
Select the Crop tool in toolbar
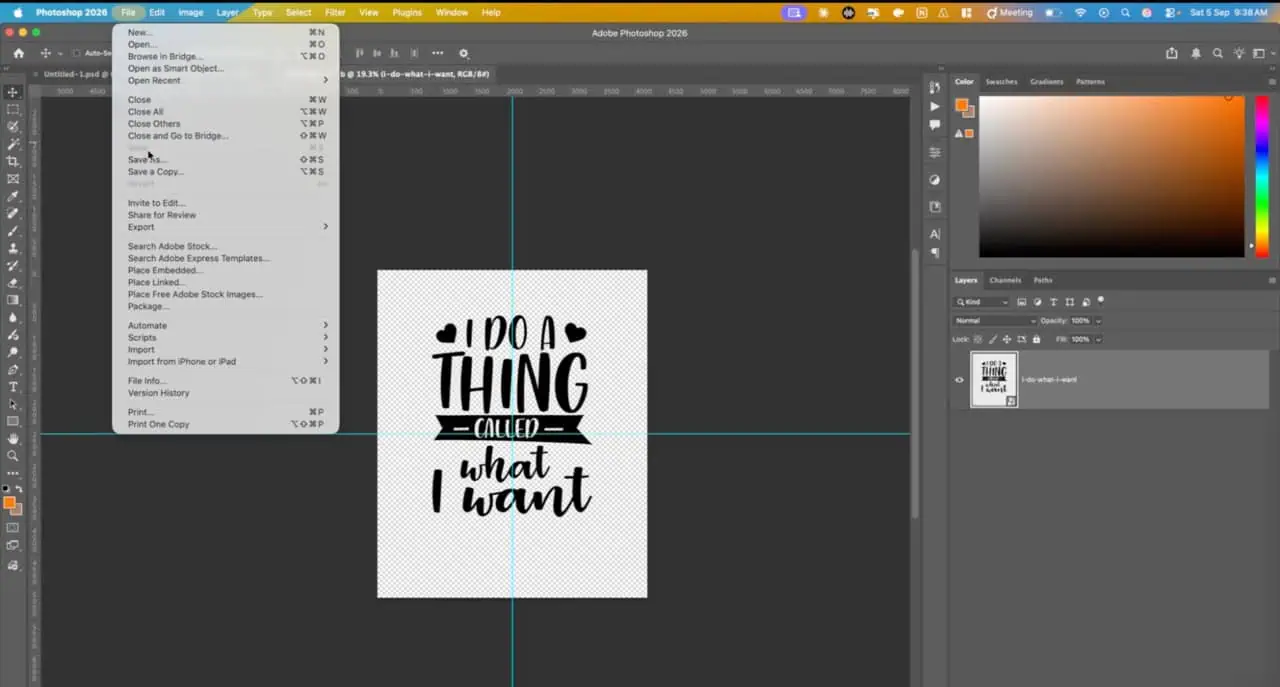pos(13,161)
